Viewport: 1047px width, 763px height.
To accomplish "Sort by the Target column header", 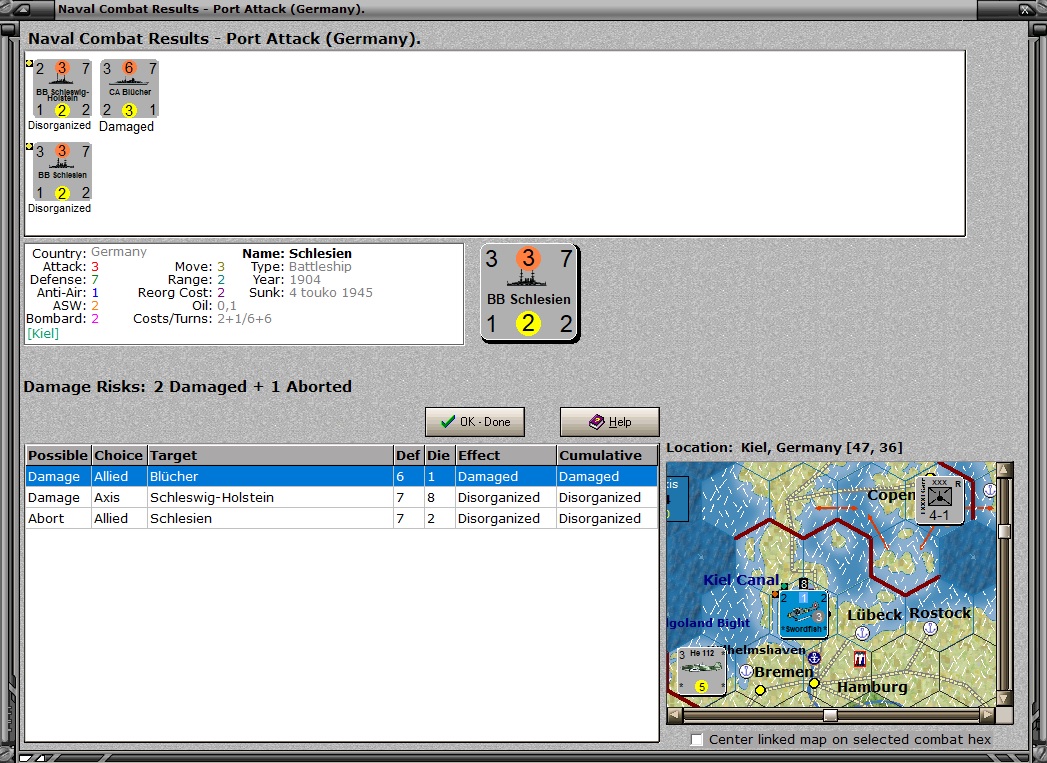I will pos(270,455).
